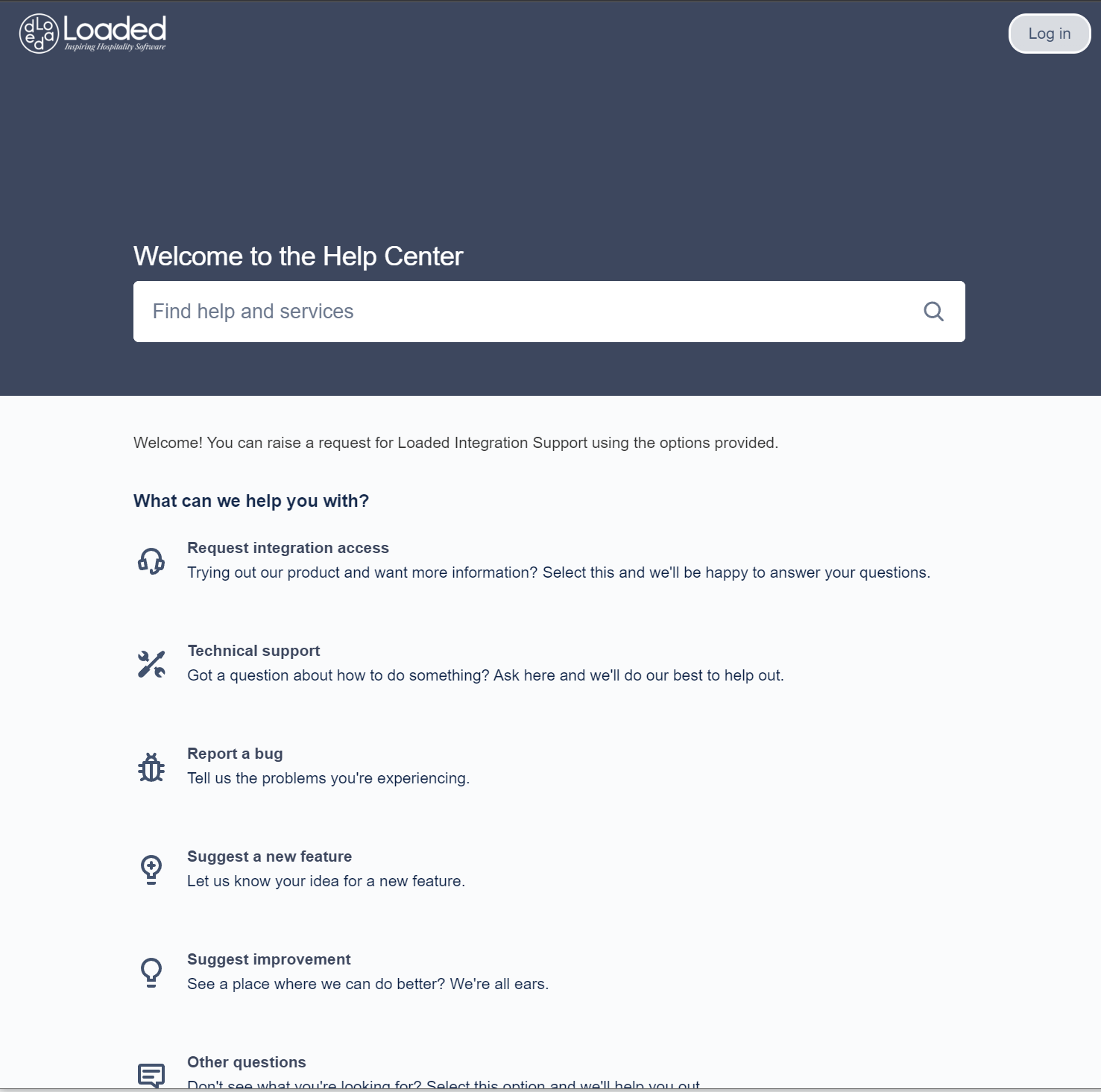The image size is (1101, 1092).
Task: Click the tools icon for Technical support
Action: coord(151,663)
